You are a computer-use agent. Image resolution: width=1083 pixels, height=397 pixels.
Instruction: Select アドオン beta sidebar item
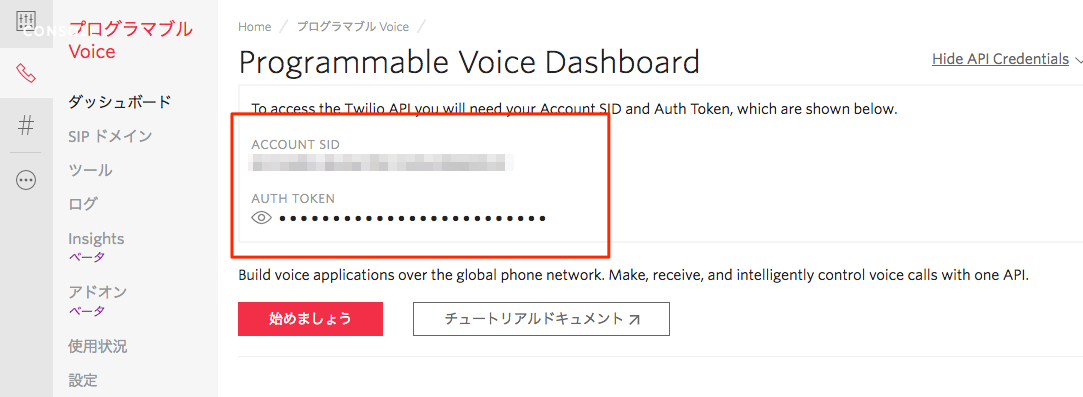pyautogui.click(x=97, y=300)
